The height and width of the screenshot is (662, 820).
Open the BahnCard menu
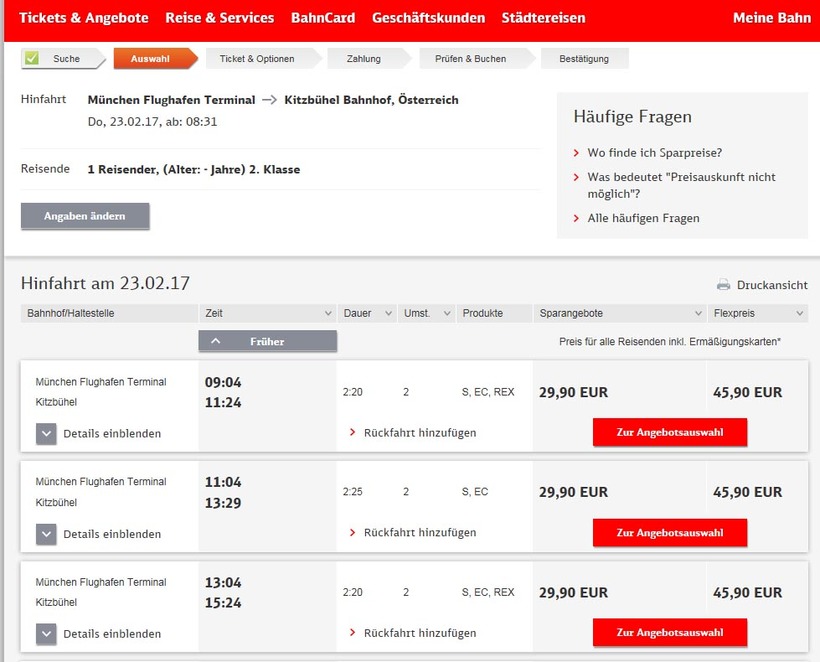click(323, 18)
